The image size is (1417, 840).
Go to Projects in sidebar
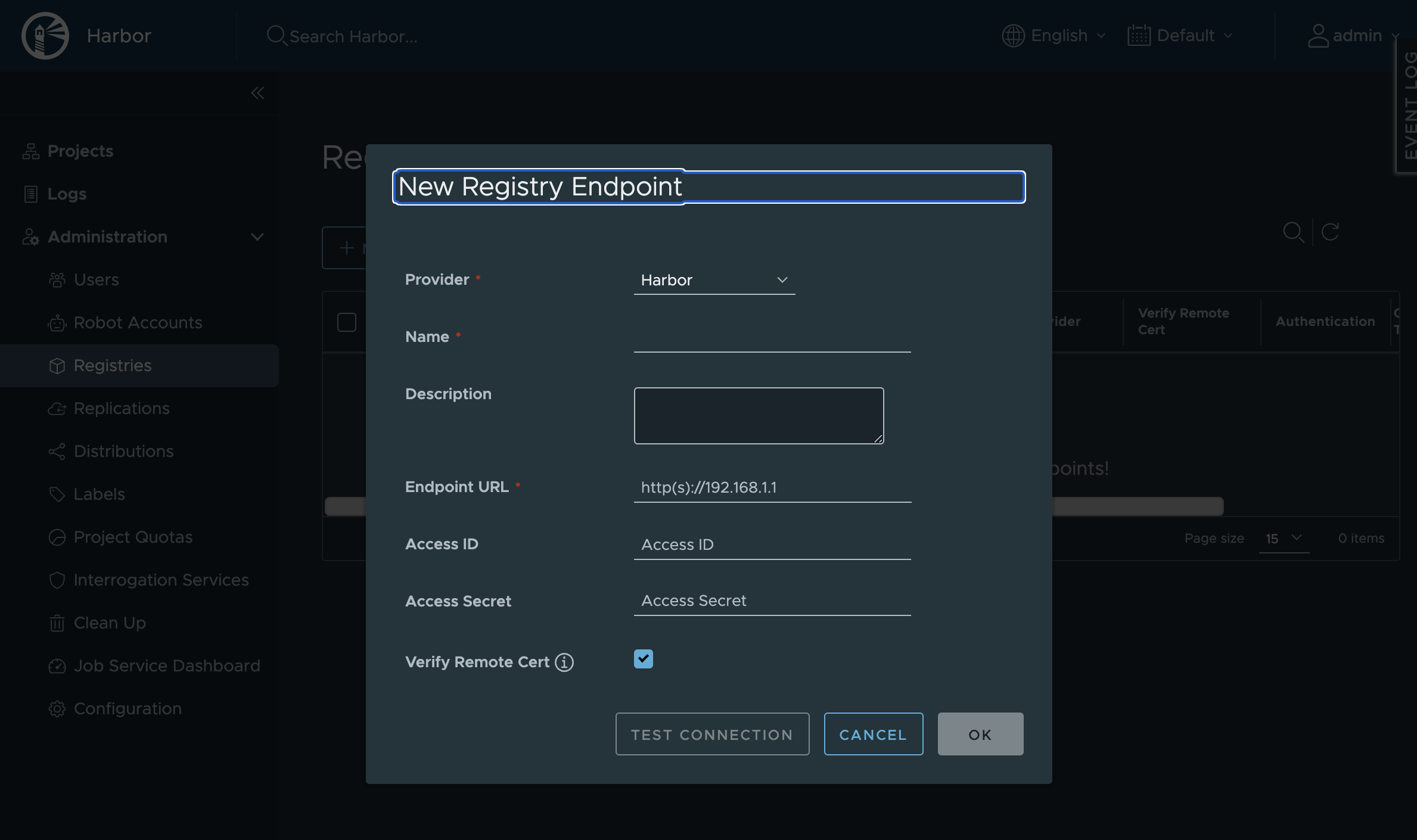point(80,151)
